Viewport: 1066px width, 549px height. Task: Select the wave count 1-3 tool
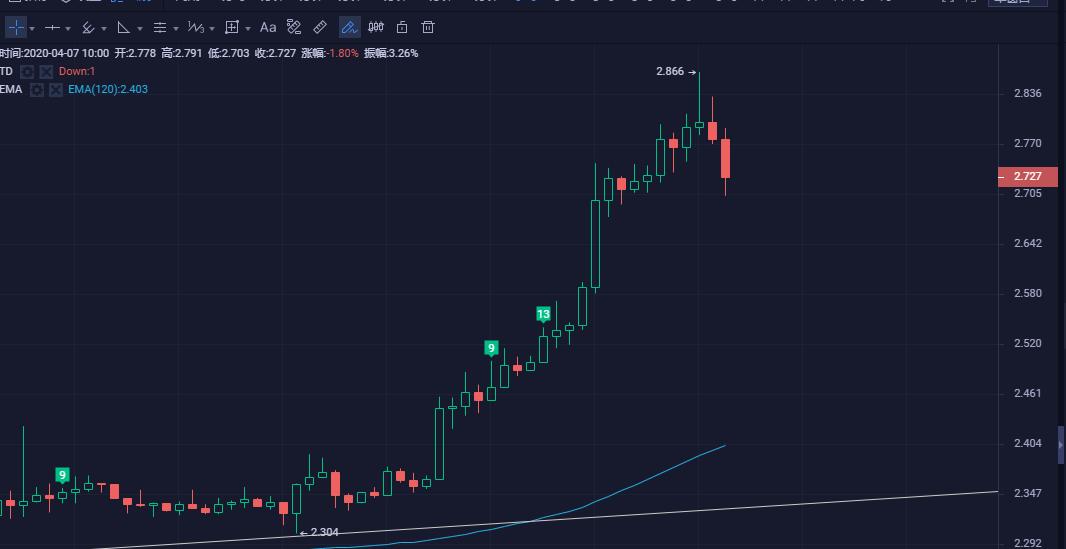click(196, 28)
